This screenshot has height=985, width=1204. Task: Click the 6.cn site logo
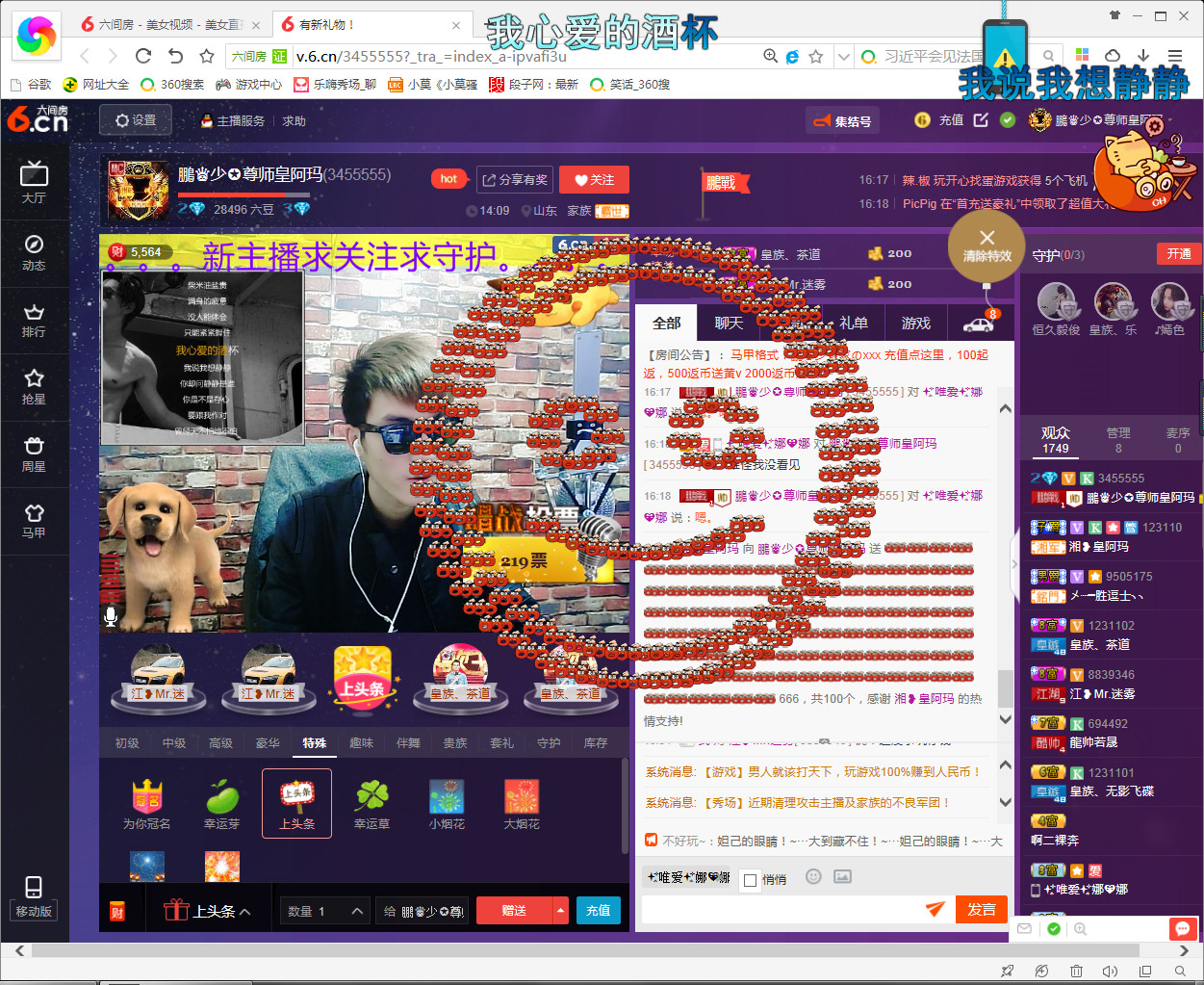coord(38,119)
